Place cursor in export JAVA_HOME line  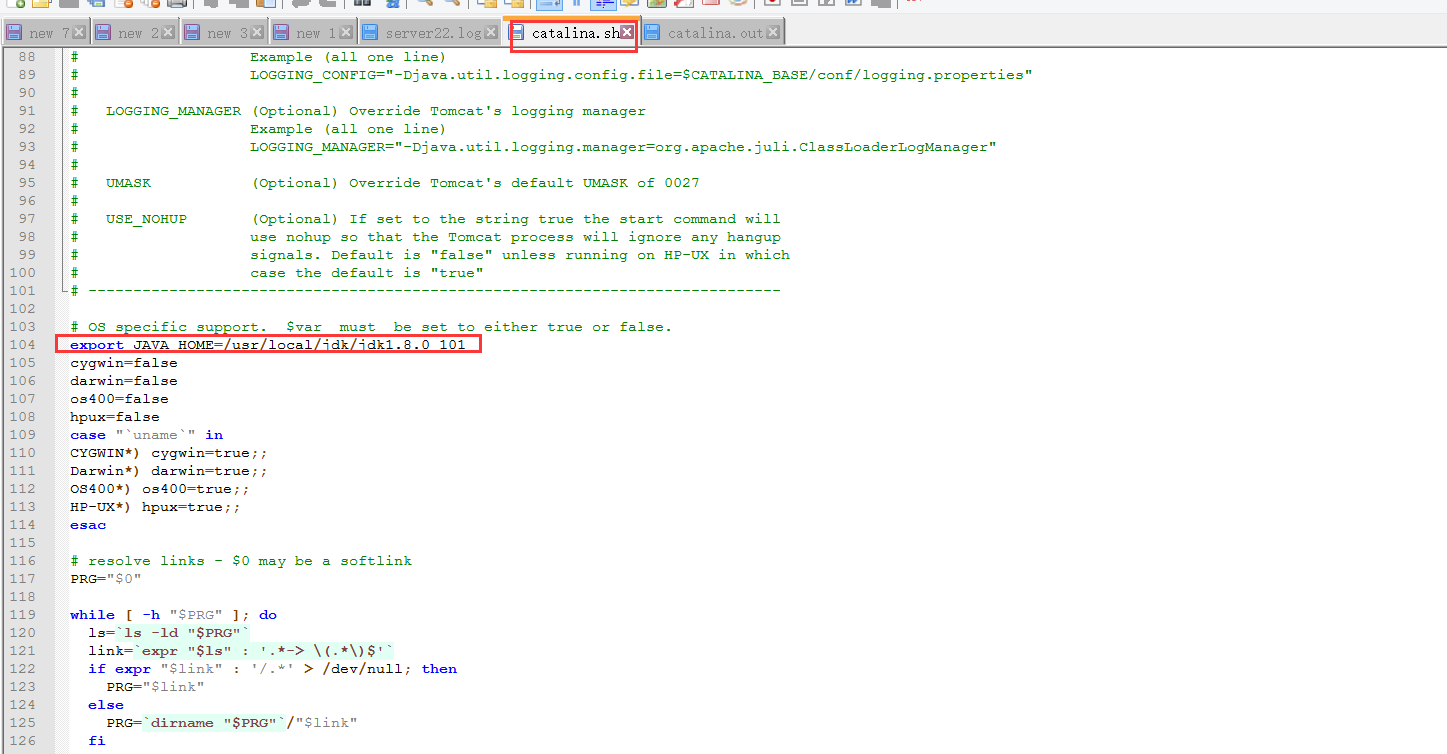point(267,345)
